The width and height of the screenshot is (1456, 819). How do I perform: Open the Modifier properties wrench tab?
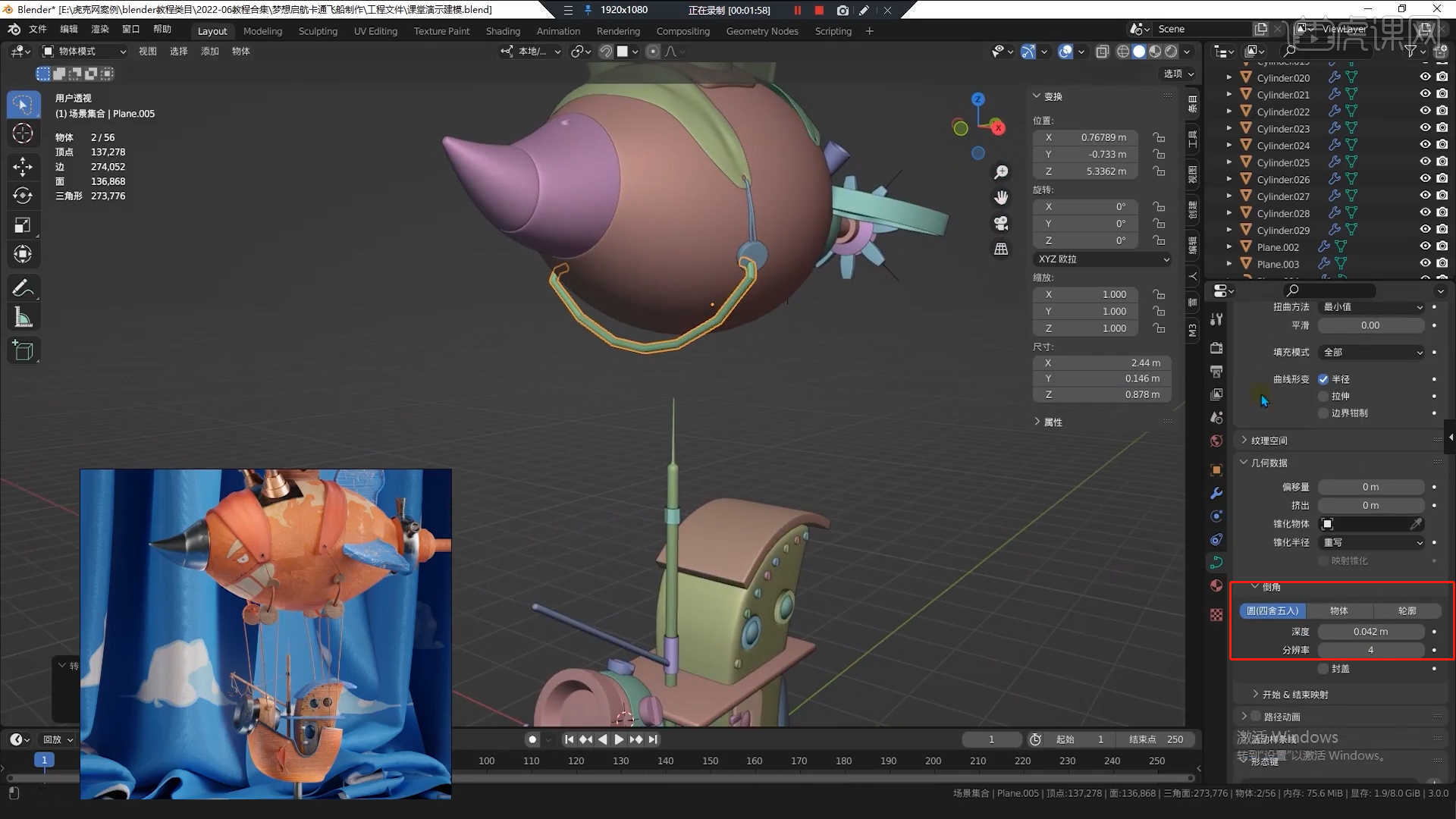(1216, 493)
